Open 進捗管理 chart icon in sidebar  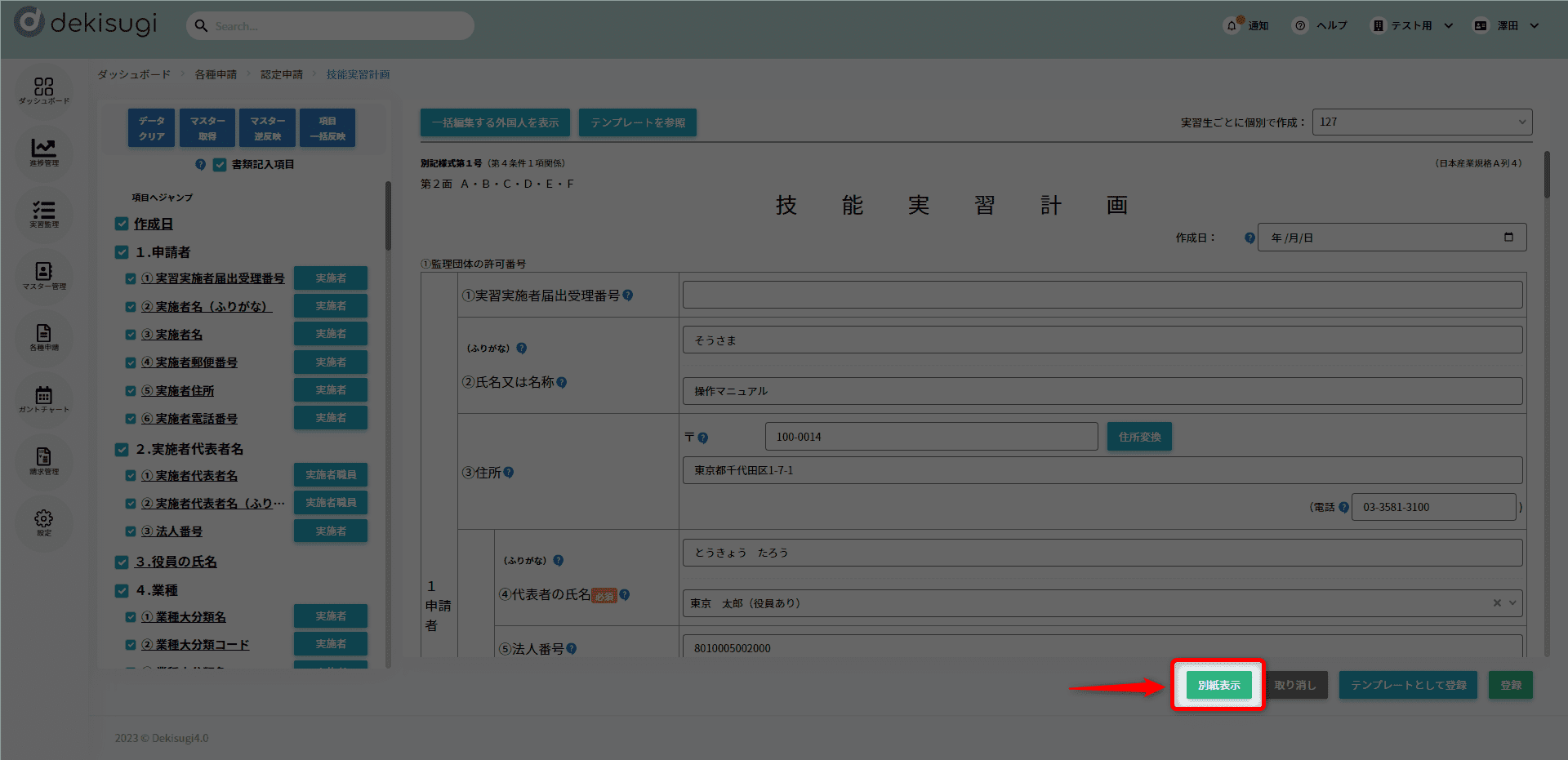[x=44, y=151]
